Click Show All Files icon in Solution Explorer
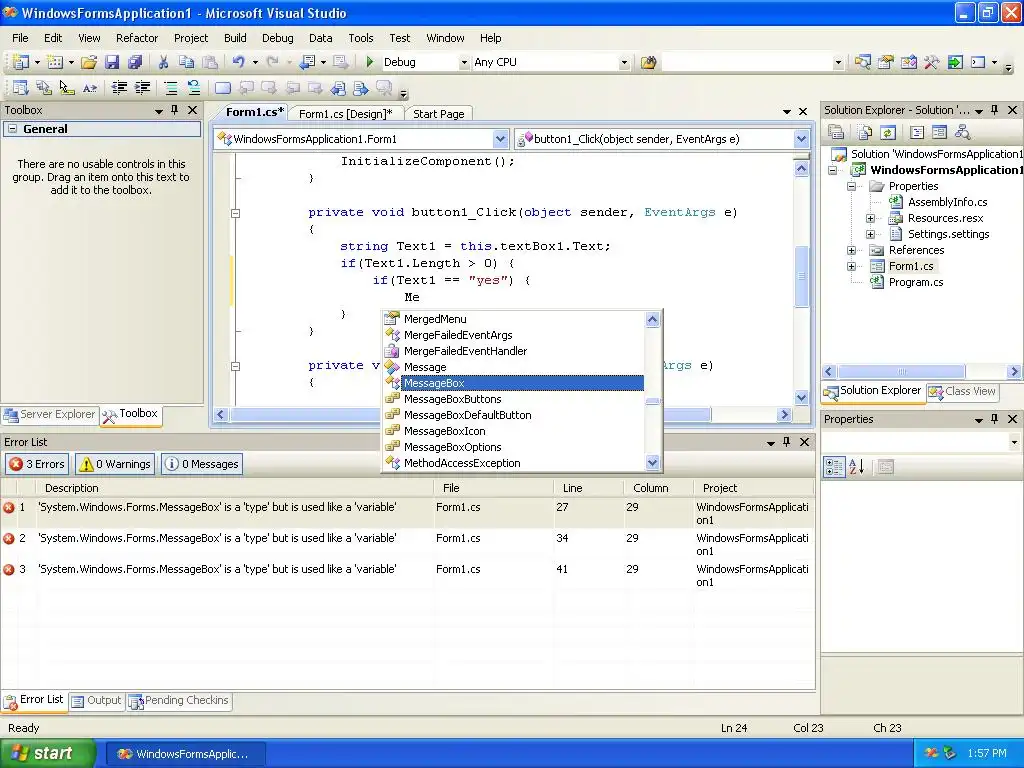Viewport: 1024px width, 768px height. point(865,133)
